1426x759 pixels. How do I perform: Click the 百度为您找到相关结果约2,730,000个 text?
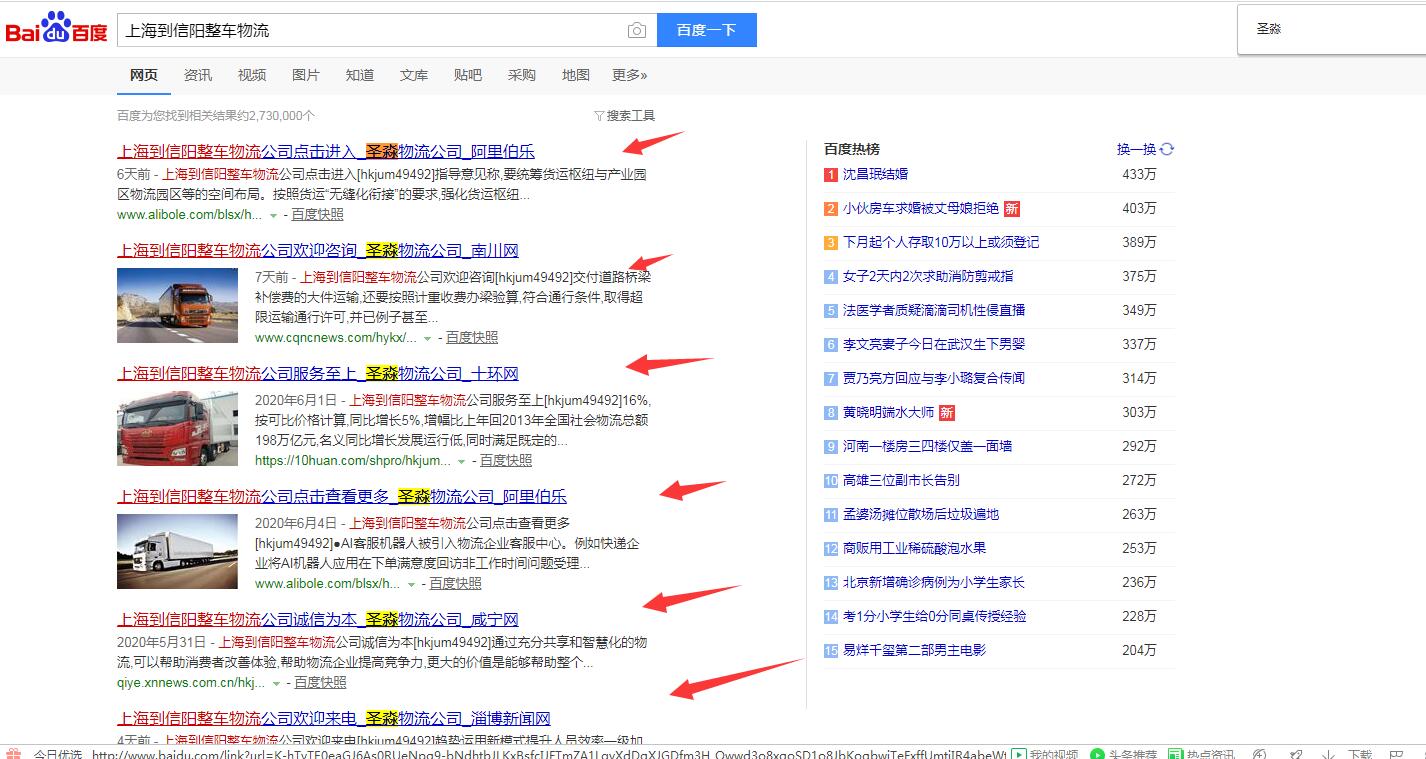pyautogui.click(x=216, y=116)
